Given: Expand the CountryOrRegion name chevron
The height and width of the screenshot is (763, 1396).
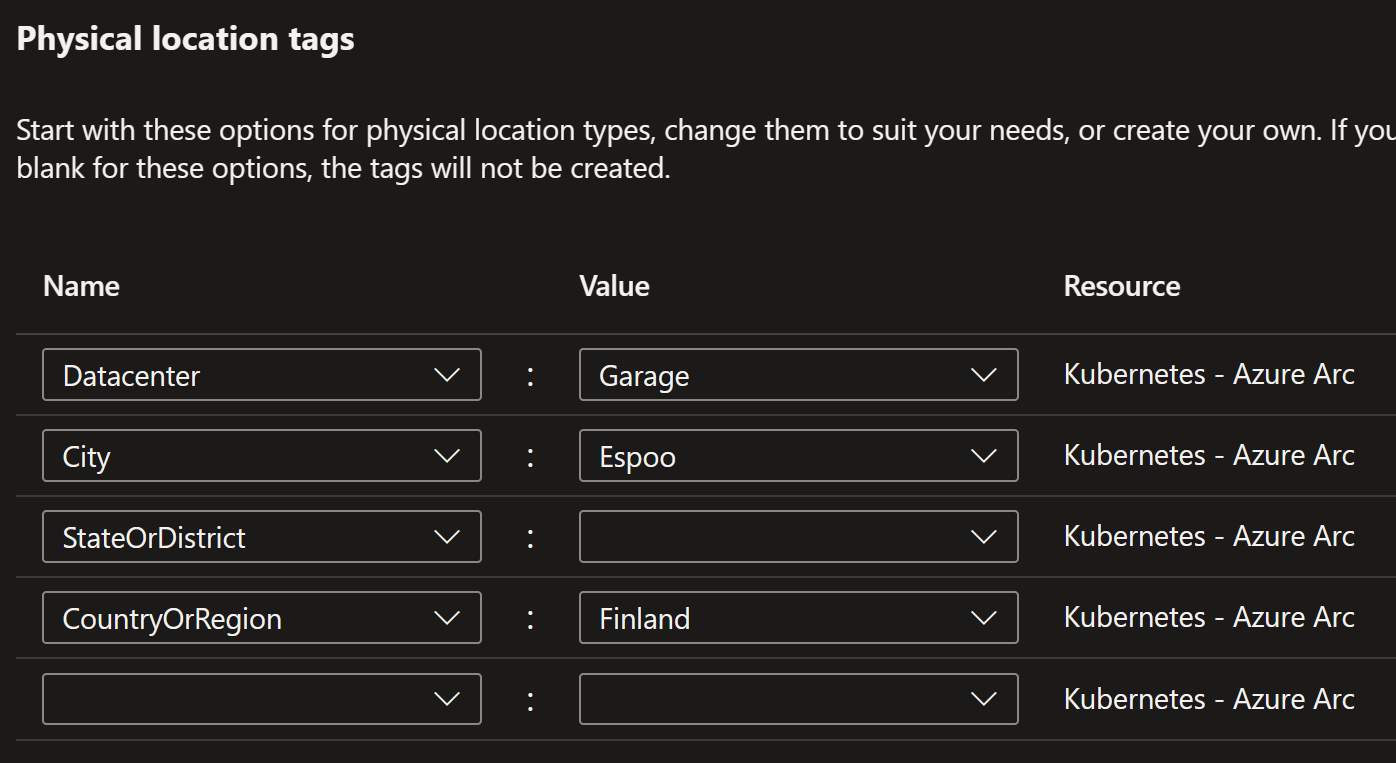Looking at the screenshot, I should [446, 618].
